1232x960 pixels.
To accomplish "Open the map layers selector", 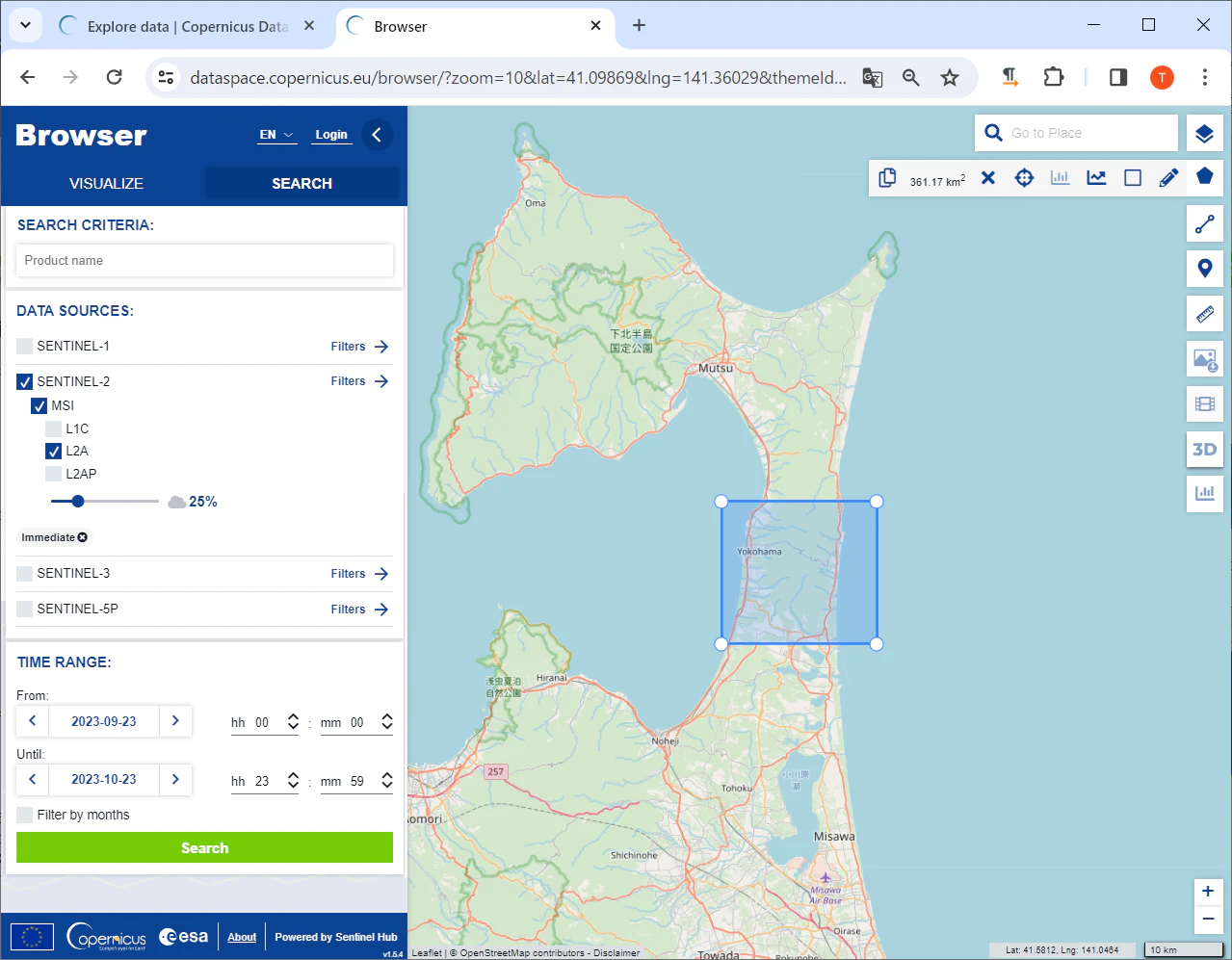I will click(1204, 133).
